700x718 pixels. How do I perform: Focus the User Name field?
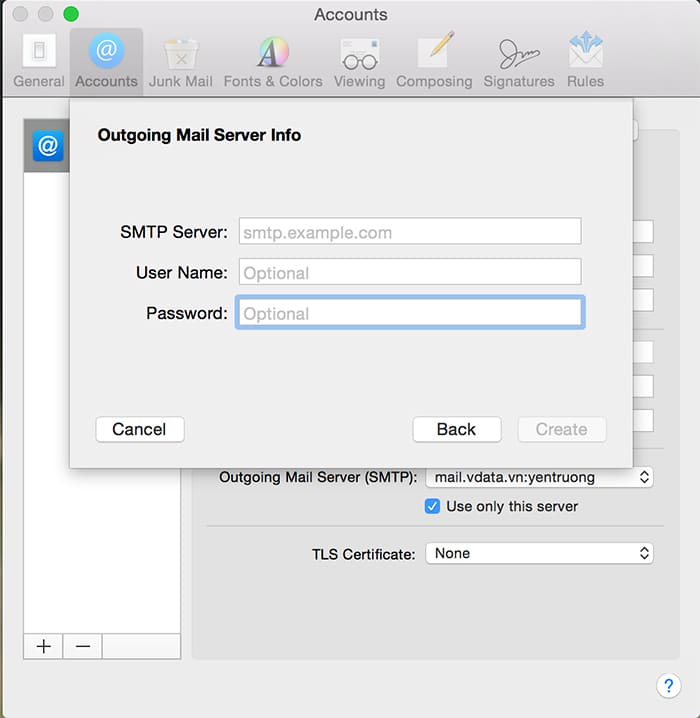click(x=410, y=272)
